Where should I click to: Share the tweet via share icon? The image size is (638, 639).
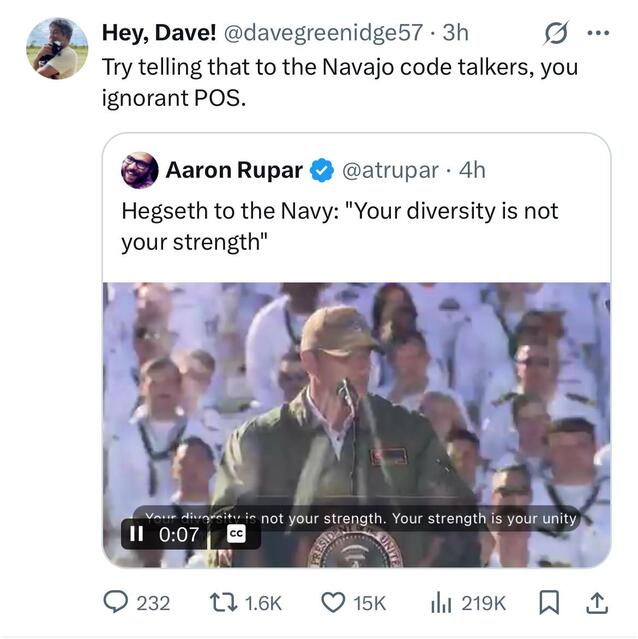pyautogui.click(x=597, y=603)
